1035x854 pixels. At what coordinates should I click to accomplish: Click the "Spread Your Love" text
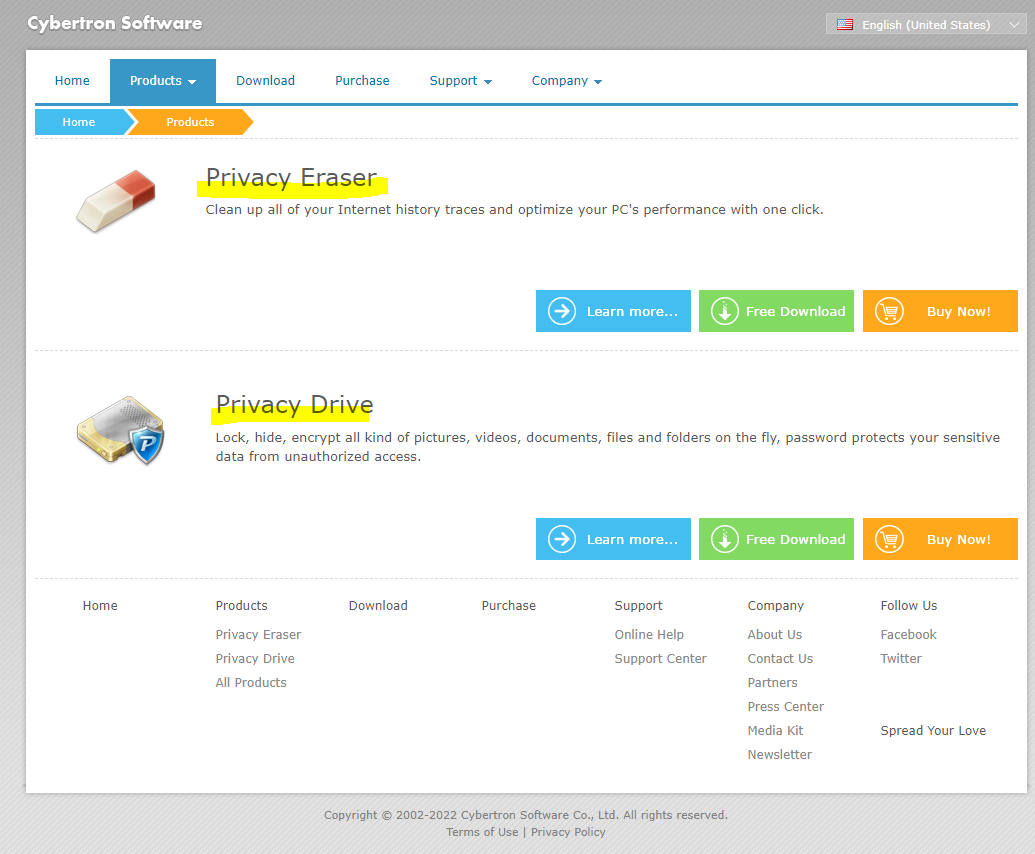[x=933, y=730]
